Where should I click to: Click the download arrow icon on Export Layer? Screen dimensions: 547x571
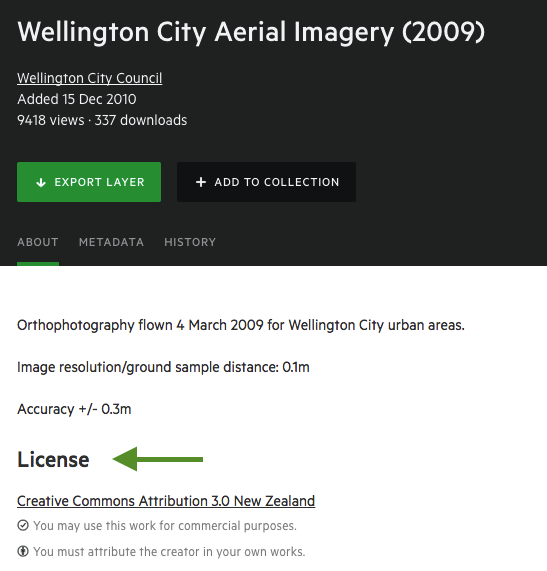click(41, 182)
